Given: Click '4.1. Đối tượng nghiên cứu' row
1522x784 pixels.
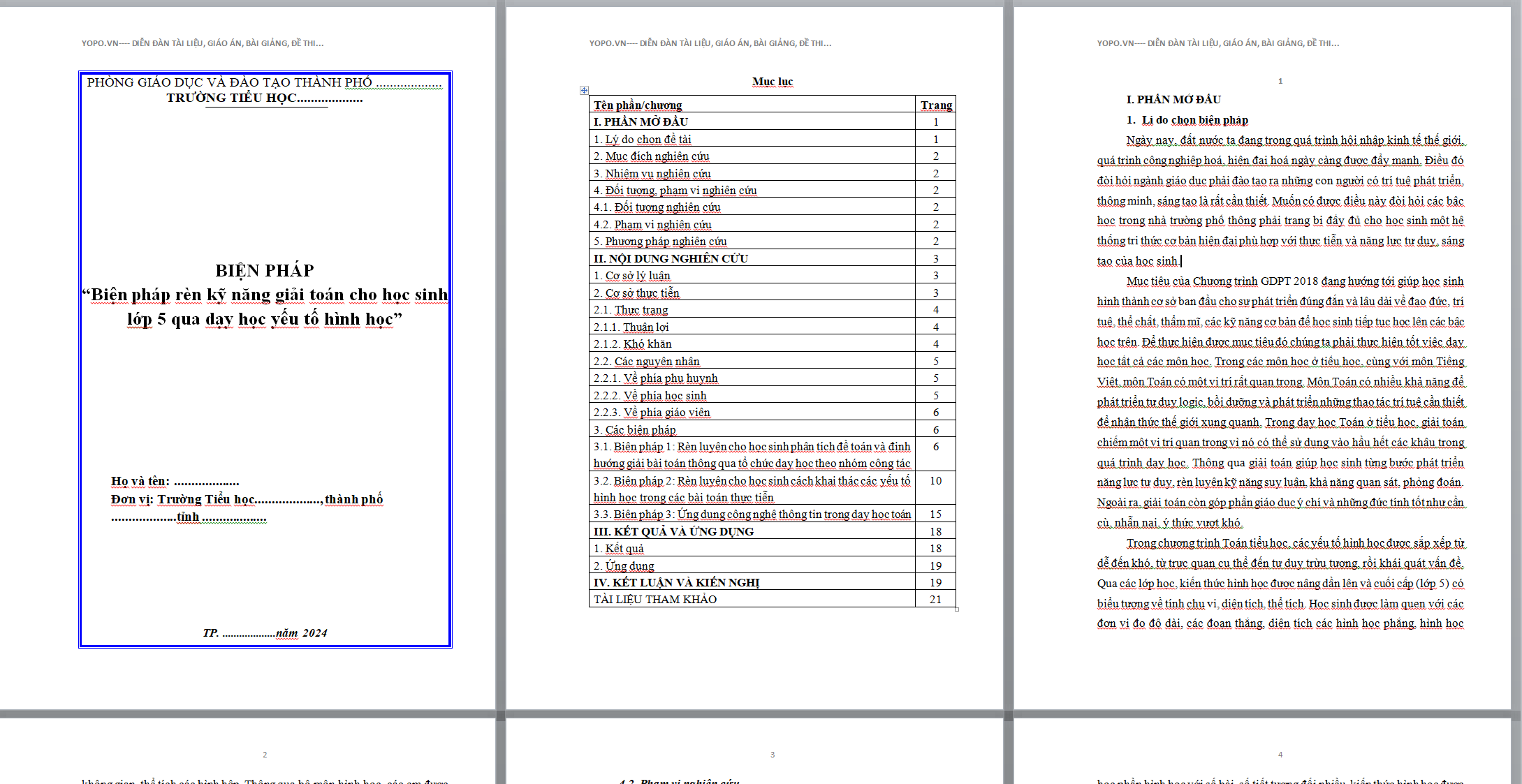Looking at the screenshot, I should (x=773, y=207).
